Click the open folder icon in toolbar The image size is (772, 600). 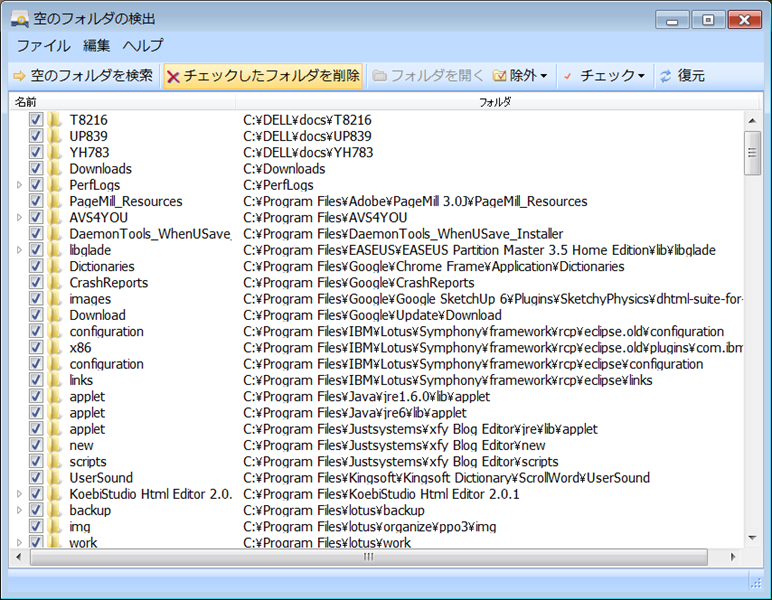tap(379, 76)
